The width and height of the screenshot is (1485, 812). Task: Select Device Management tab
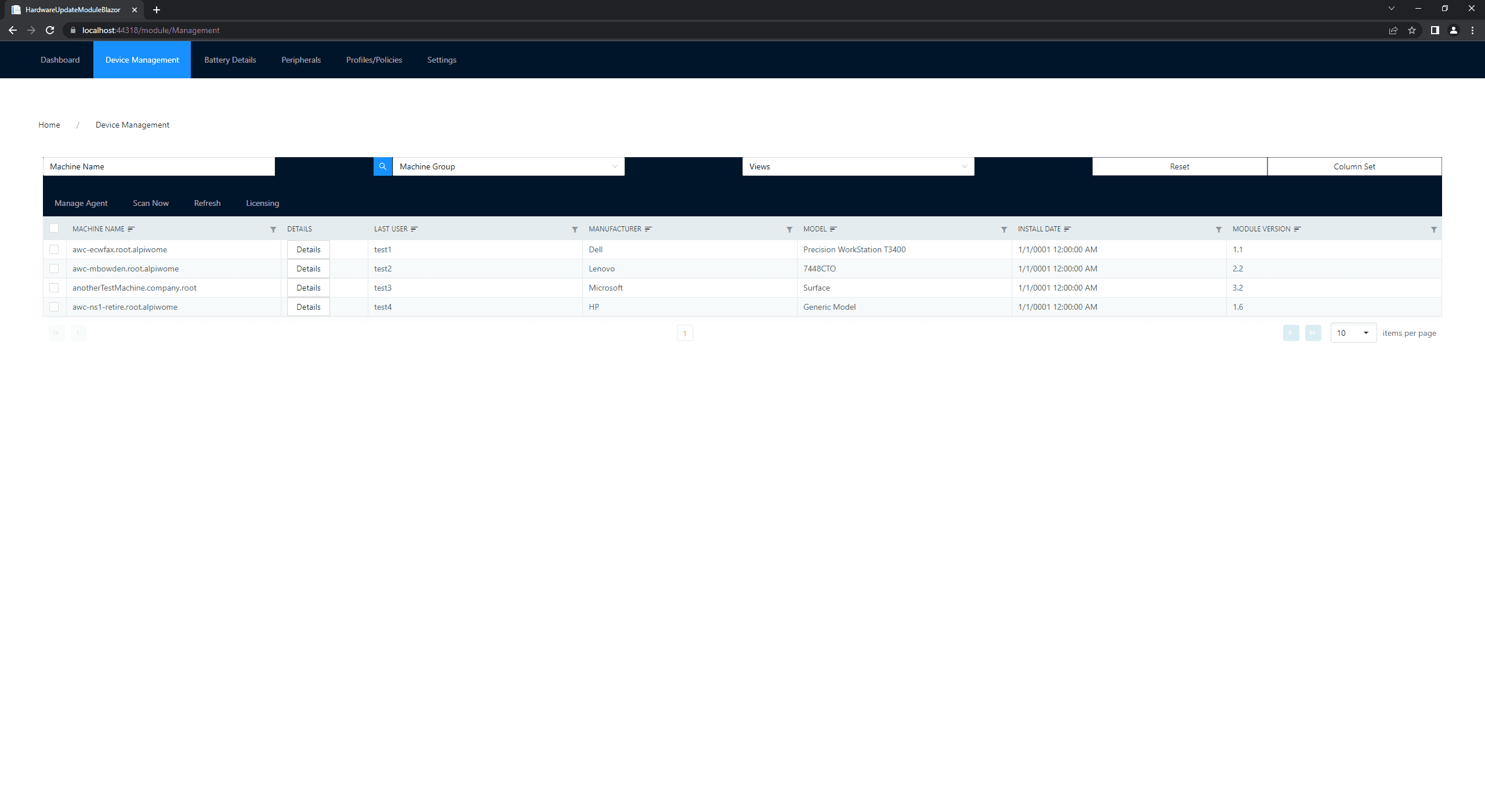pyautogui.click(x=142, y=60)
